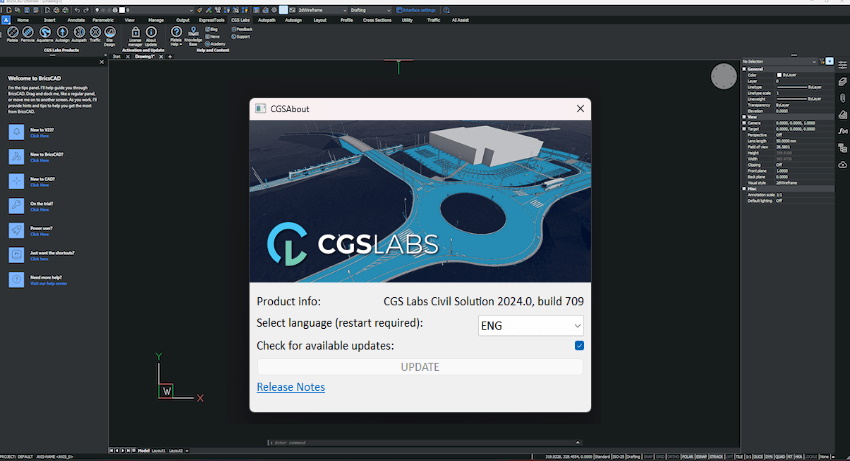Open the Blog link in ribbon

(212, 29)
